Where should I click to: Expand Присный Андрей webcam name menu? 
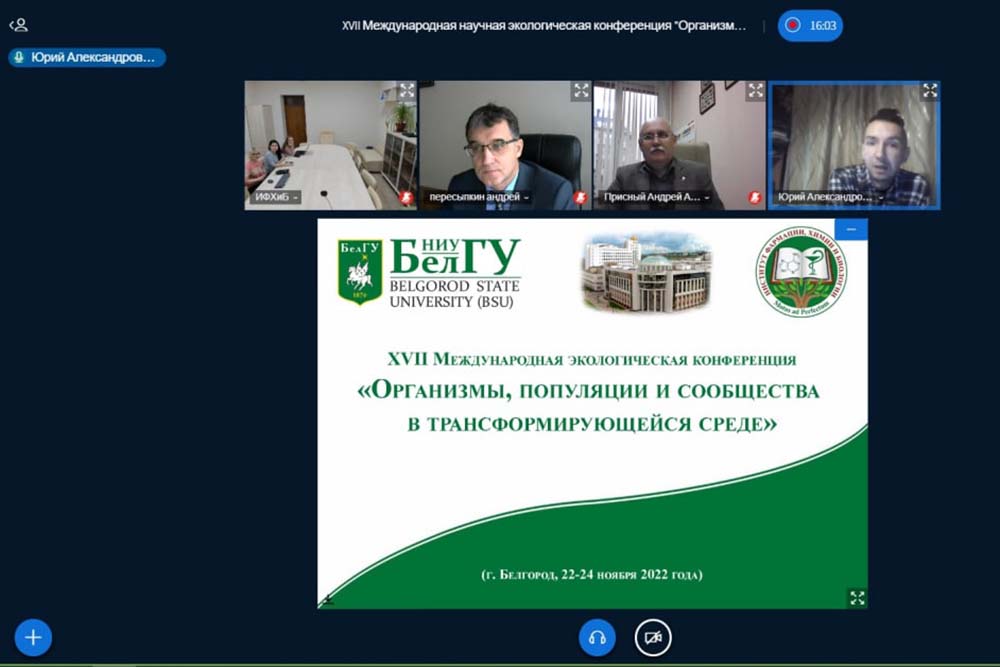pos(656,198)
